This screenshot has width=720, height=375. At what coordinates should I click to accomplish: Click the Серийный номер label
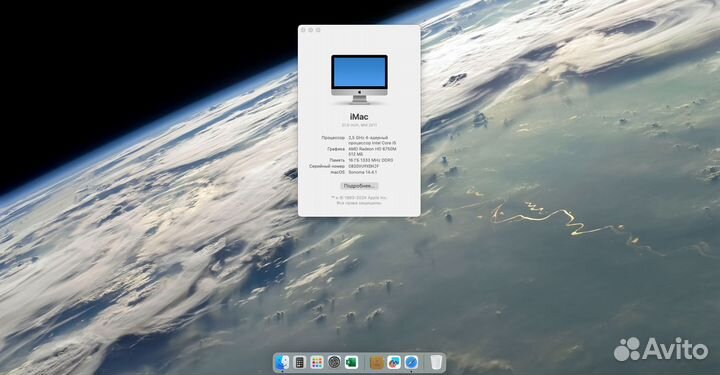pos(327,166)
